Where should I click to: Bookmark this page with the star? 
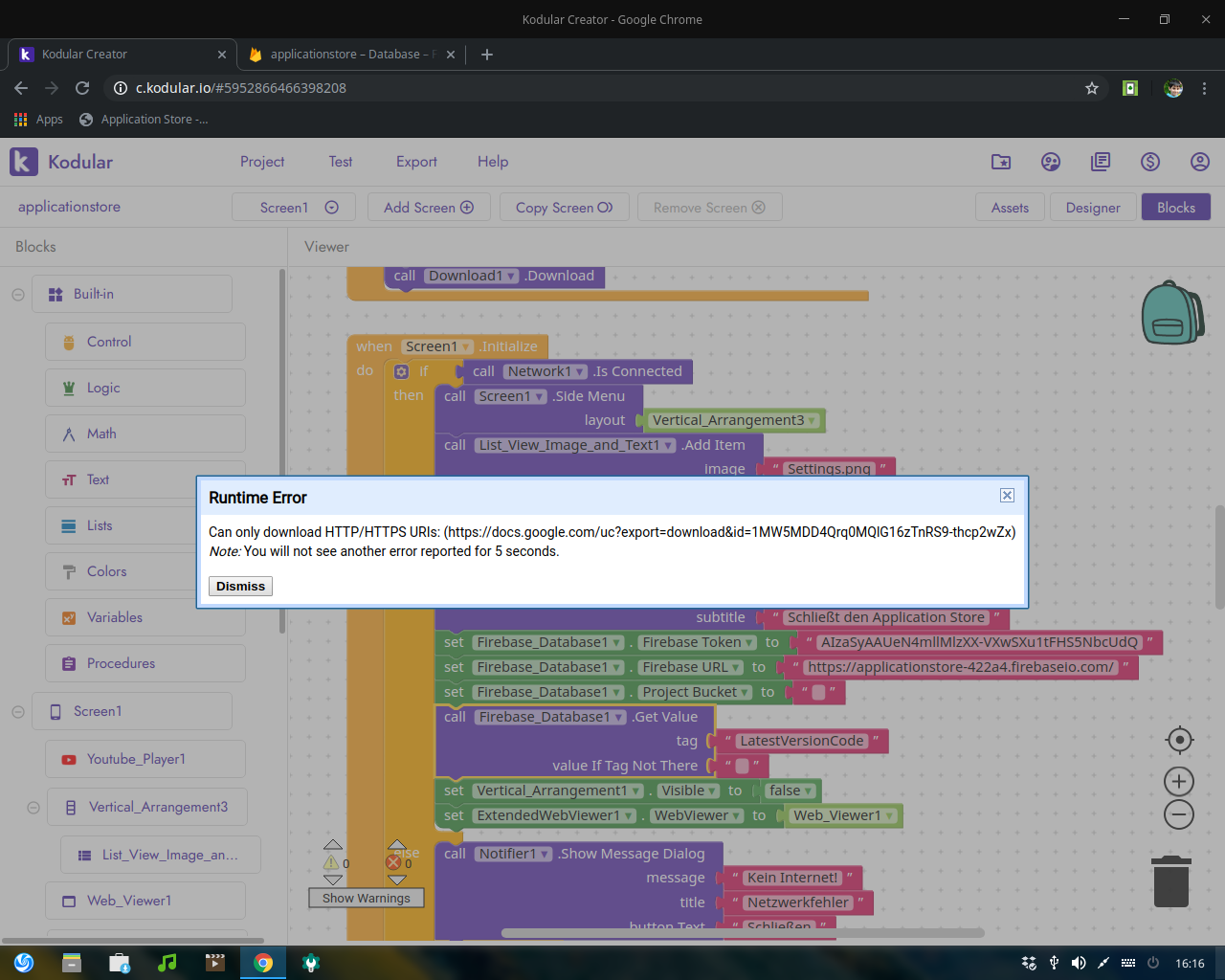click(1092, 88)
